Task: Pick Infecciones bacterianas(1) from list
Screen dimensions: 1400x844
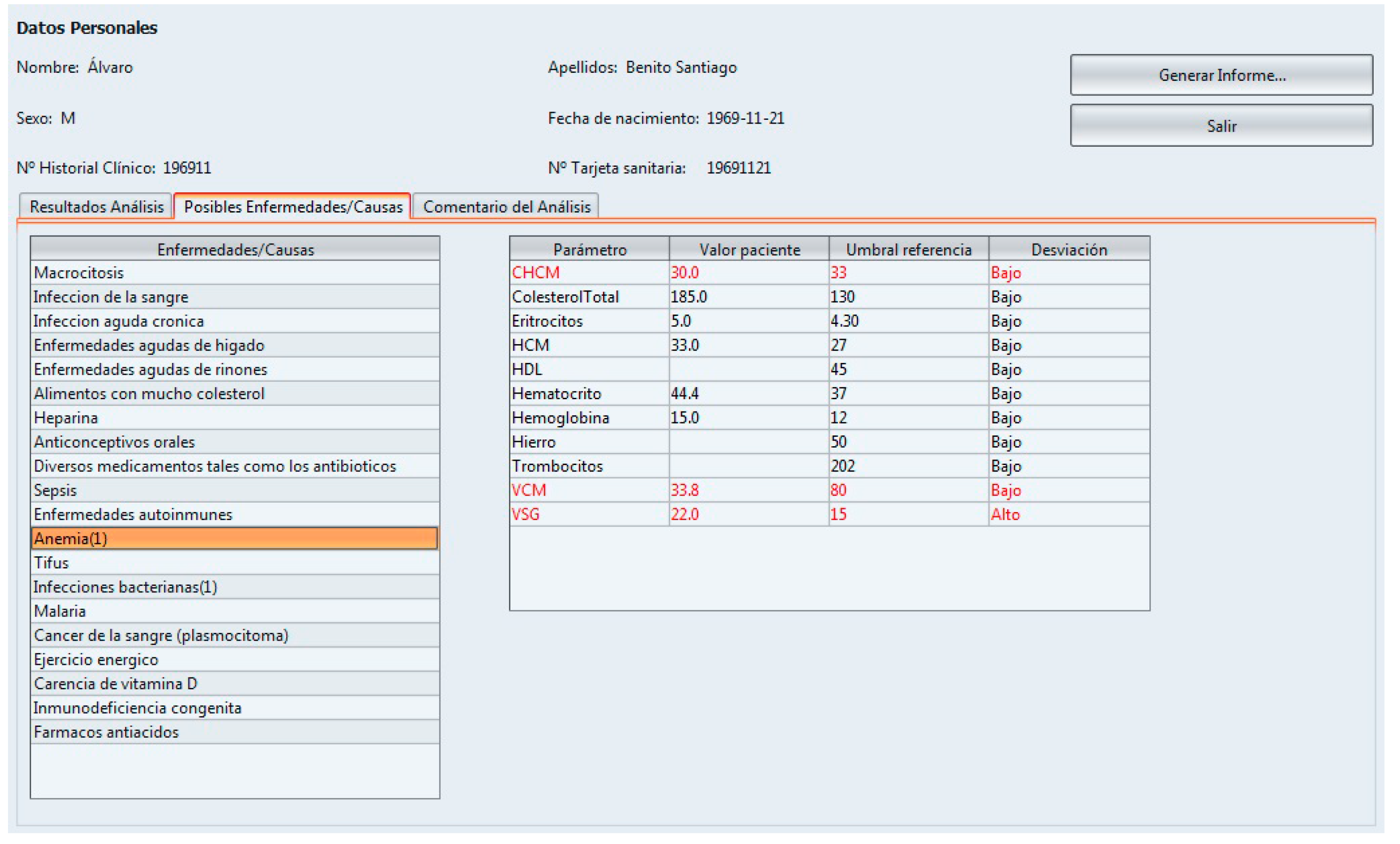Action: [x=125, y=586]
